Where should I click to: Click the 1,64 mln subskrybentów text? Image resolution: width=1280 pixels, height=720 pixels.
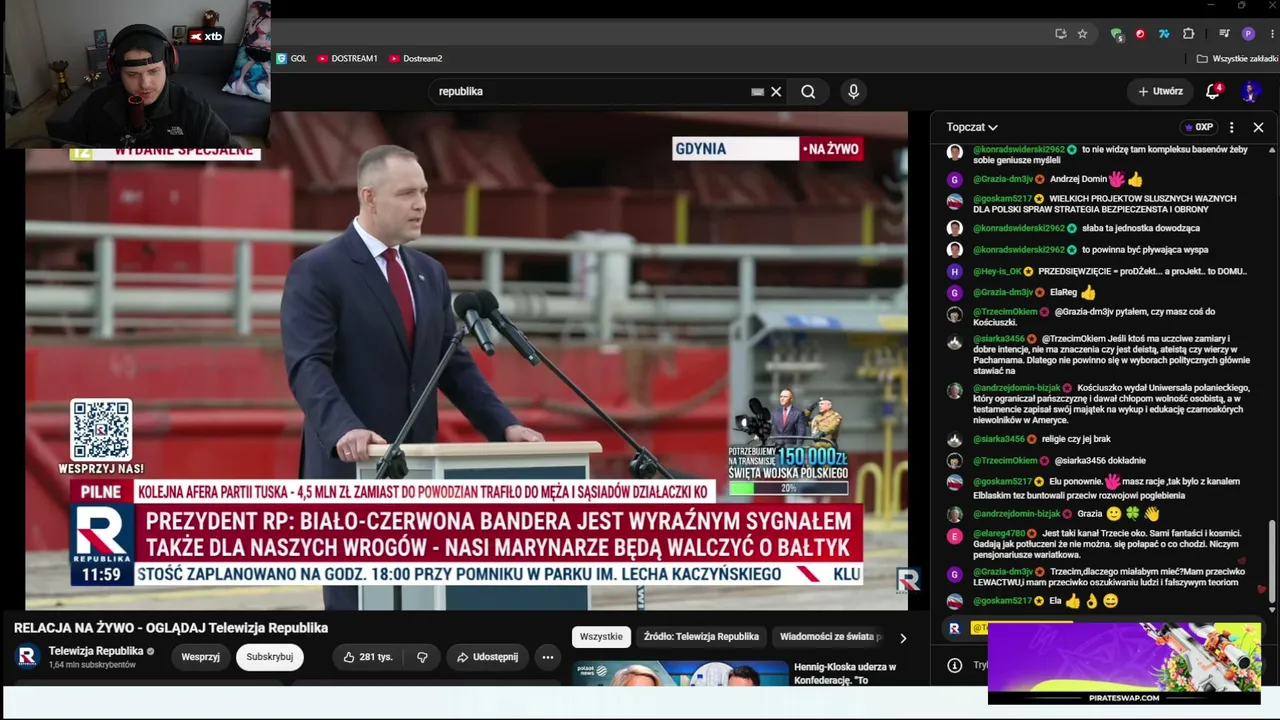pyautogui.click(x=92, y=665)
